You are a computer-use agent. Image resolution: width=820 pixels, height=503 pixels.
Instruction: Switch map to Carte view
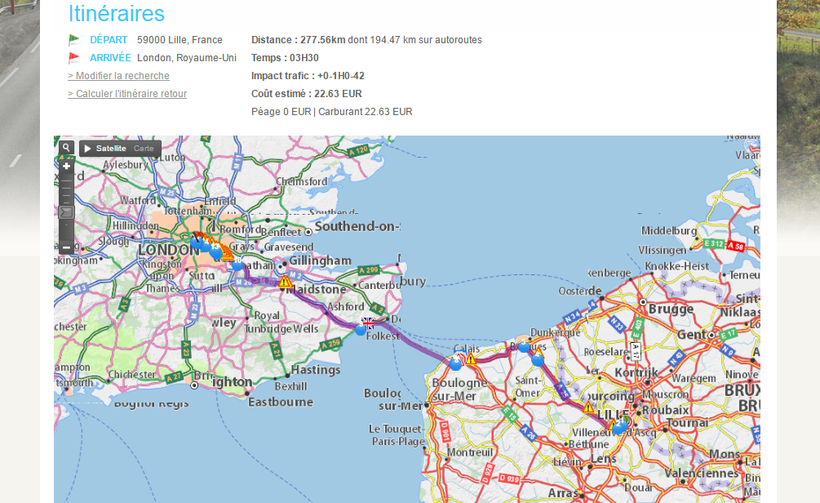click(144, 148)
